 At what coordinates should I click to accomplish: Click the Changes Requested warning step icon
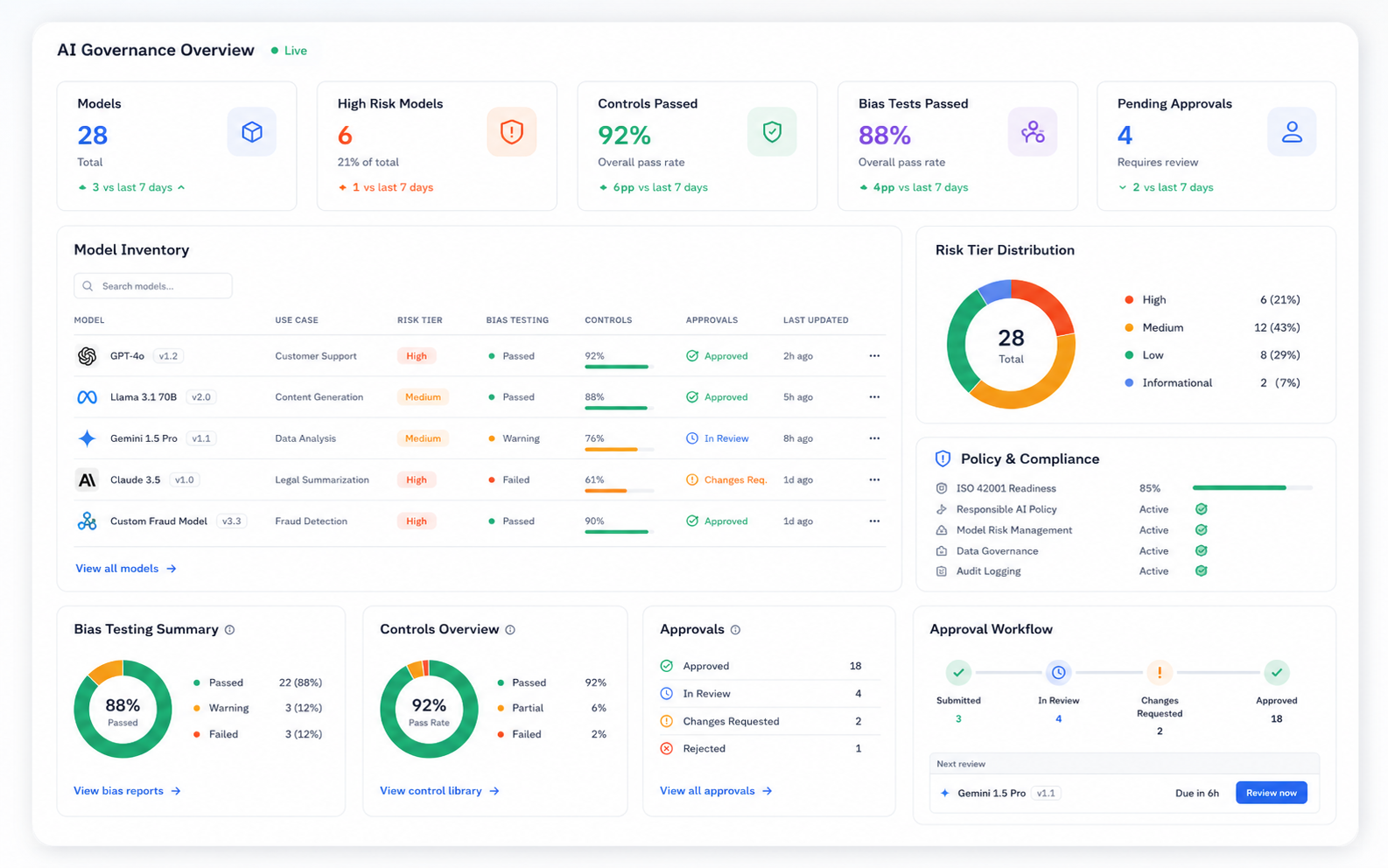coord(1160,673)
